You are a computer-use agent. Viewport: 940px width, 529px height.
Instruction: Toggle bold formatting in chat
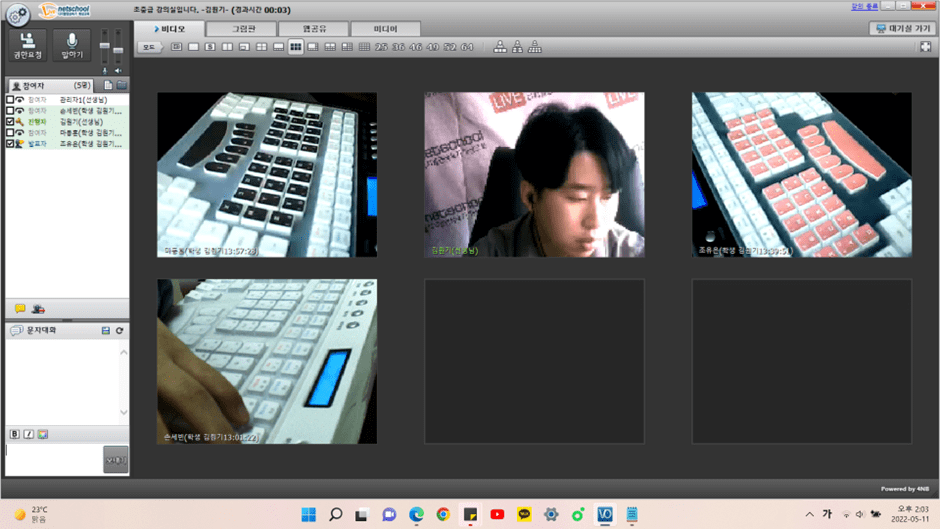point(15,434)
